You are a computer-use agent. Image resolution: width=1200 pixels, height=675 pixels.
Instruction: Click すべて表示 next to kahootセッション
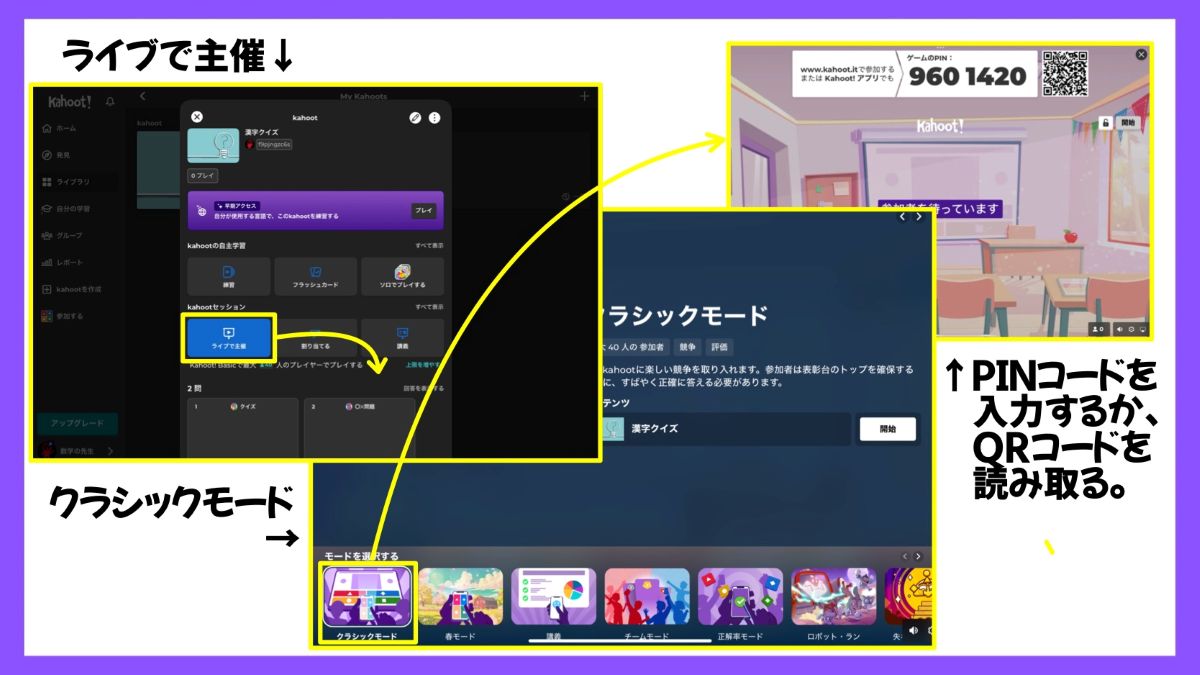coord(430,307)
